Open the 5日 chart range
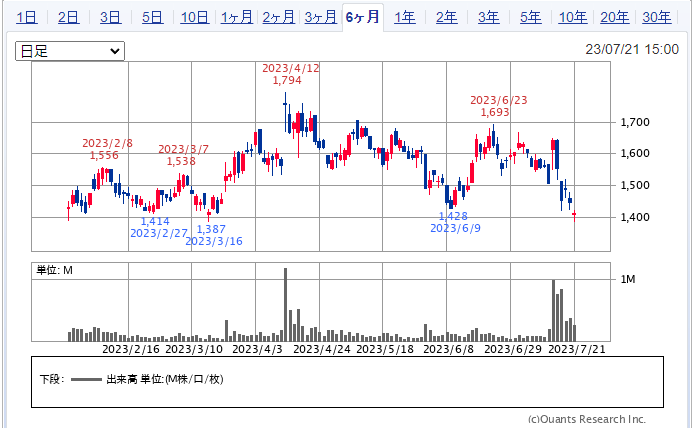695x428 pixels. [152, 17]
